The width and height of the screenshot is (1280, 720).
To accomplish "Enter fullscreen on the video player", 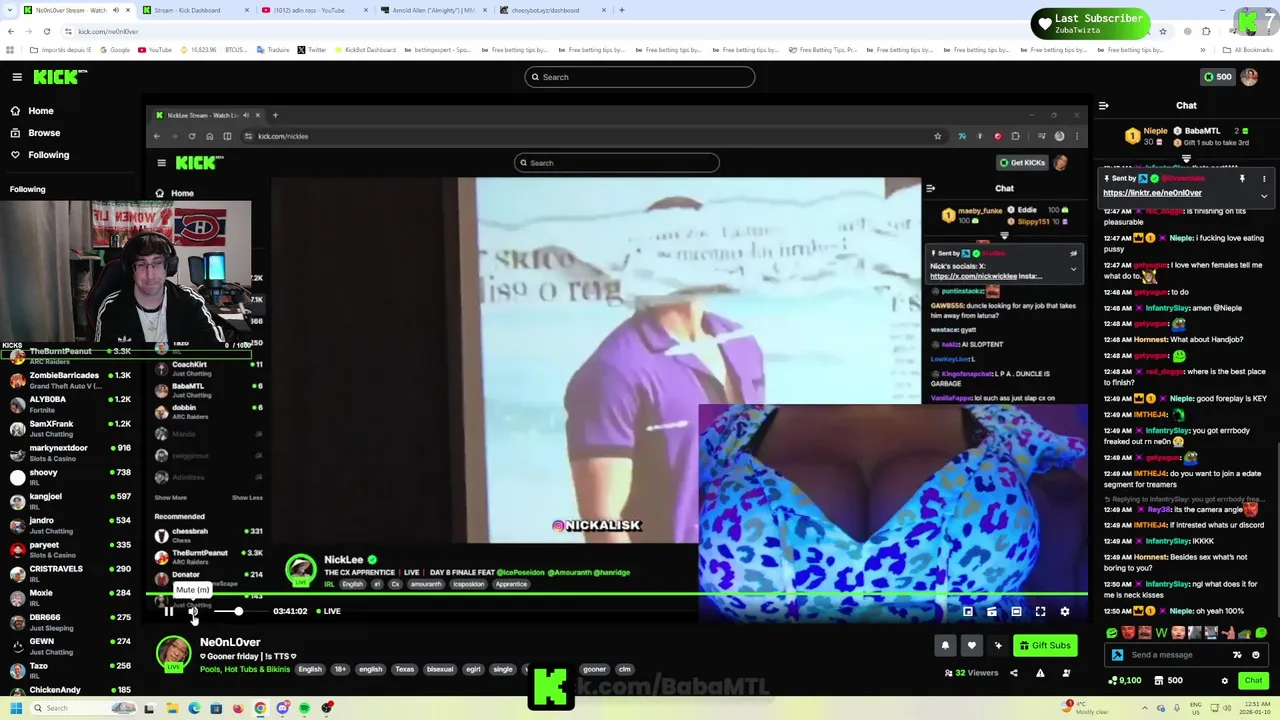I will pos(1040,611).
